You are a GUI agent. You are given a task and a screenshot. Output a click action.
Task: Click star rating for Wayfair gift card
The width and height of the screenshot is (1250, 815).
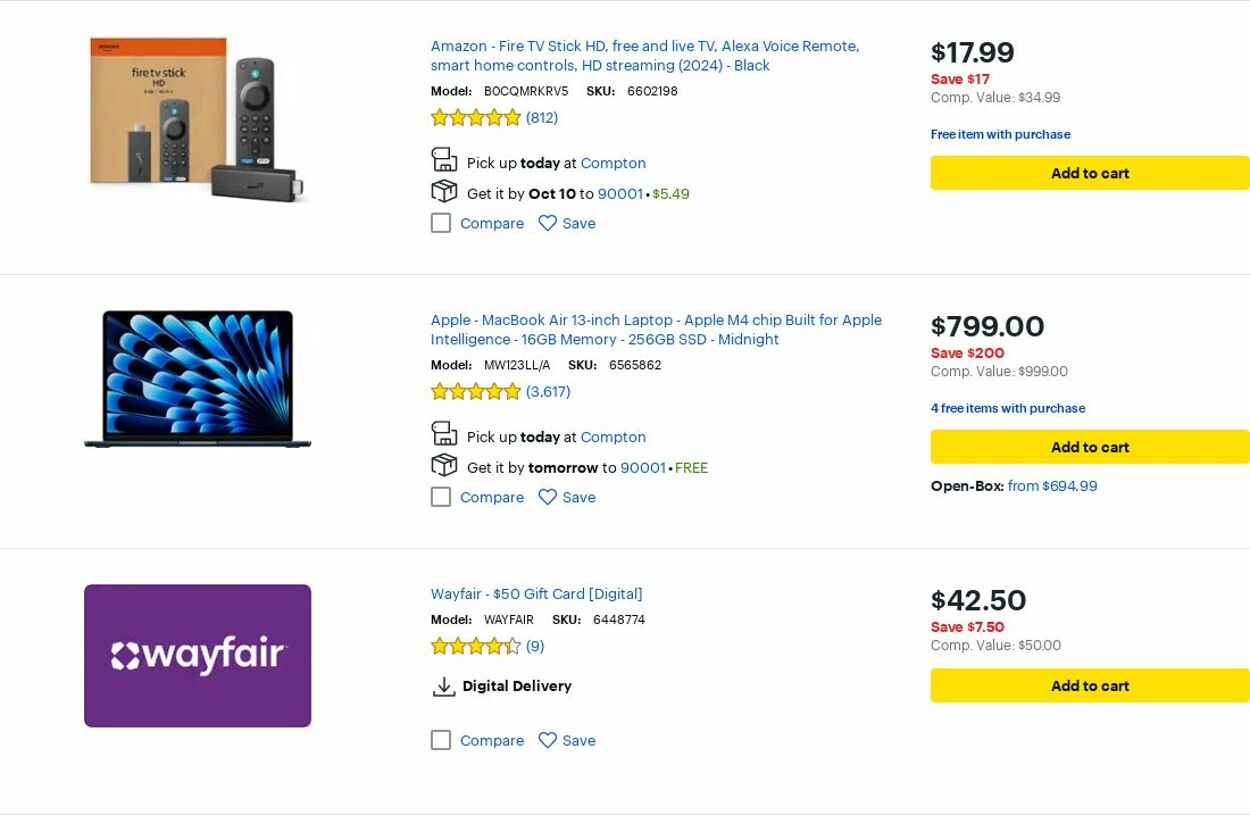(x=476, y=646)
